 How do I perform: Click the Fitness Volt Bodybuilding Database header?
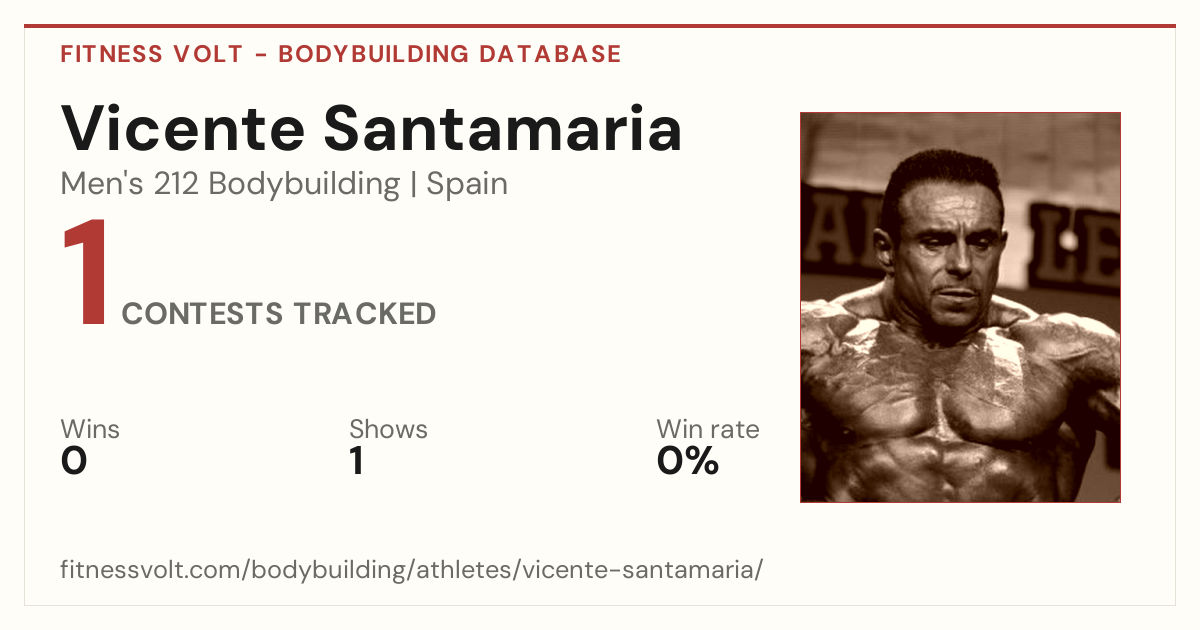point(341,54)
